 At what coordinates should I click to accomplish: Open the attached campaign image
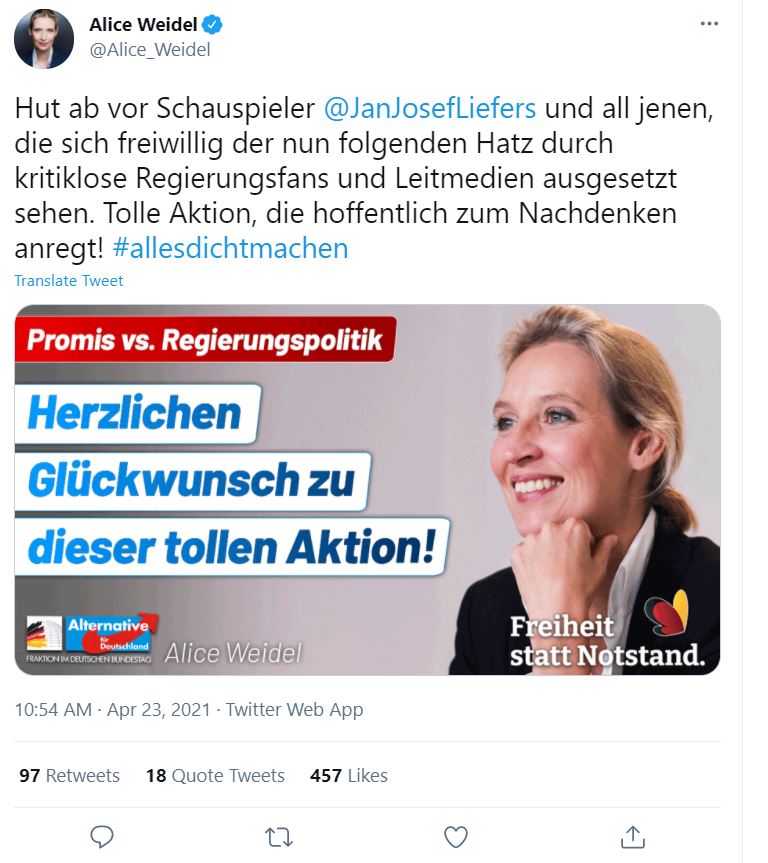coord(368,490)
